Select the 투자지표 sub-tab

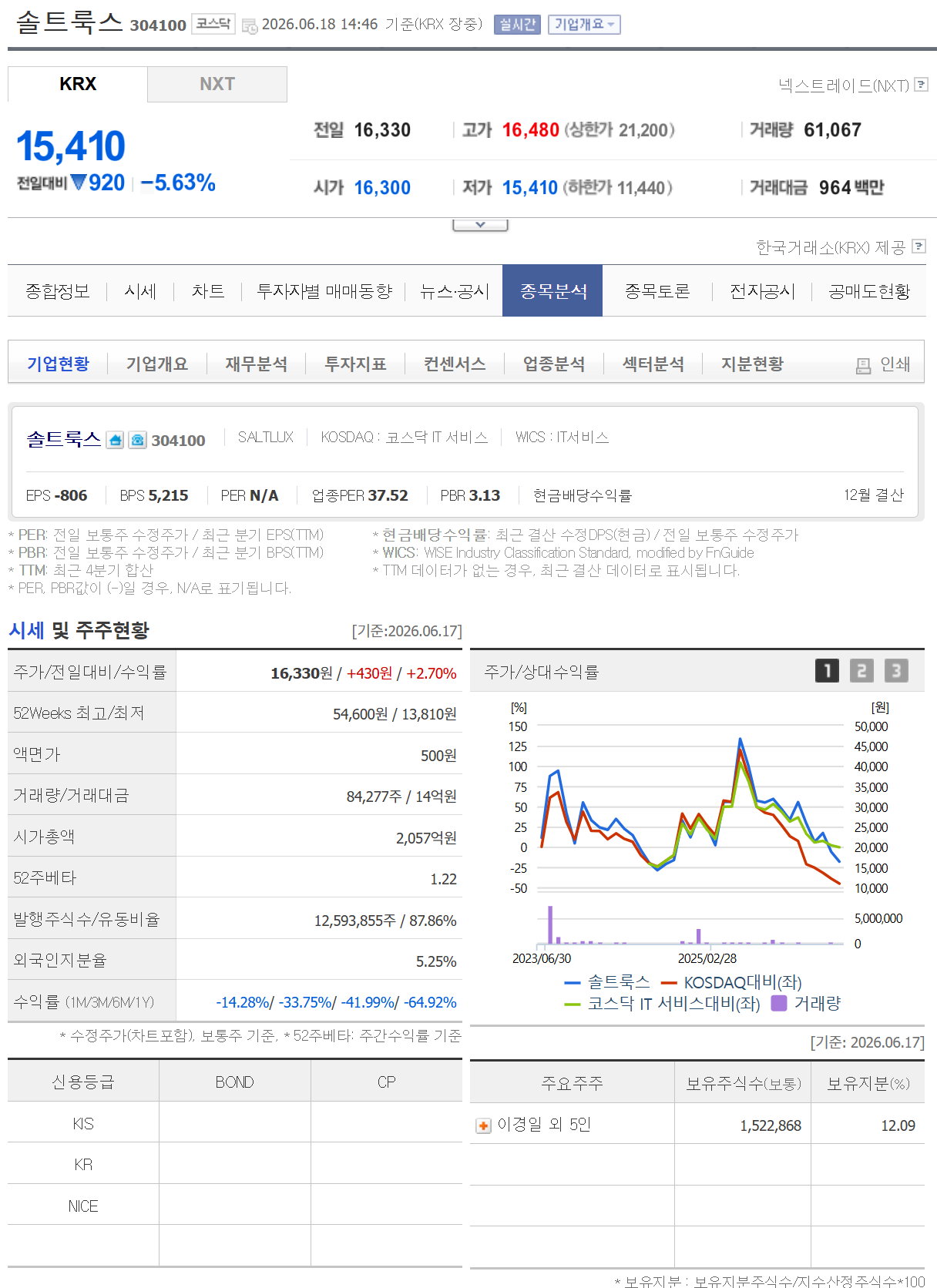tap(355, 364)
